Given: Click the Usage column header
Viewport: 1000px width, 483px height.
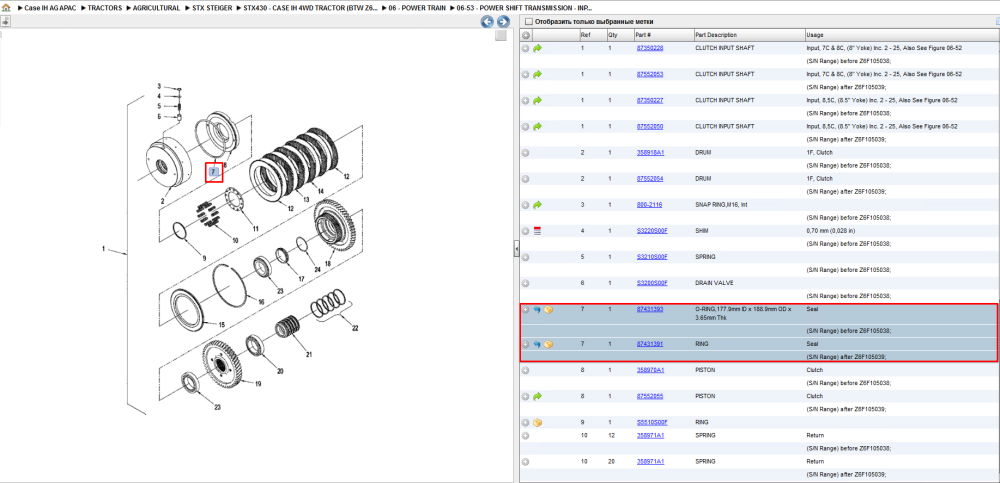Looking at the screenshot, I should pyautogui.click(x=901, y=35).
